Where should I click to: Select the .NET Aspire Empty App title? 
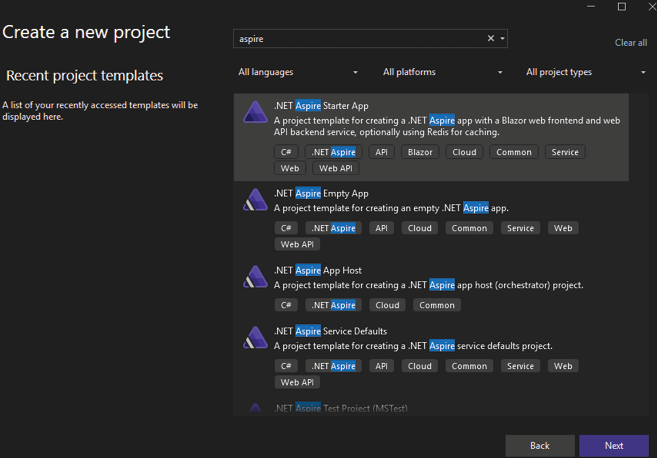[x=321, y=193]
